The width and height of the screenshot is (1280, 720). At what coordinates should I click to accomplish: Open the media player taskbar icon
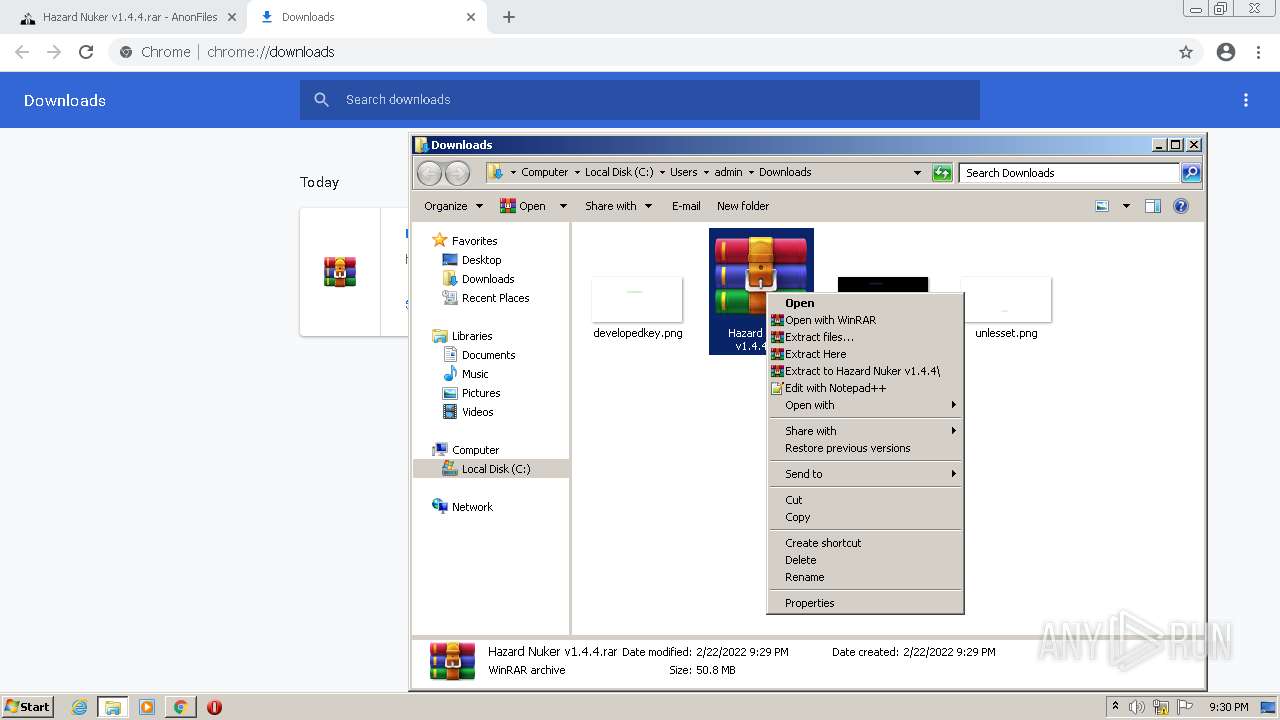coord(147,707)
